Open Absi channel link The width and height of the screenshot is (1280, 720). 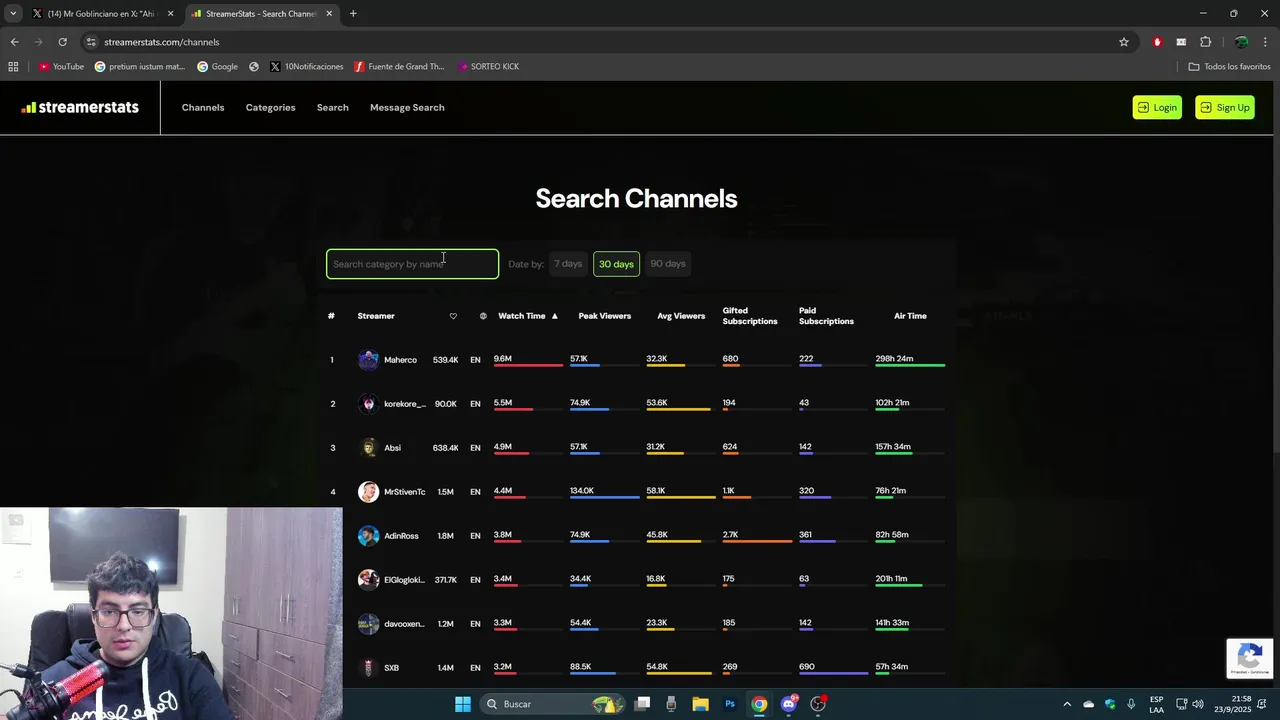click(x=392, y=448)
